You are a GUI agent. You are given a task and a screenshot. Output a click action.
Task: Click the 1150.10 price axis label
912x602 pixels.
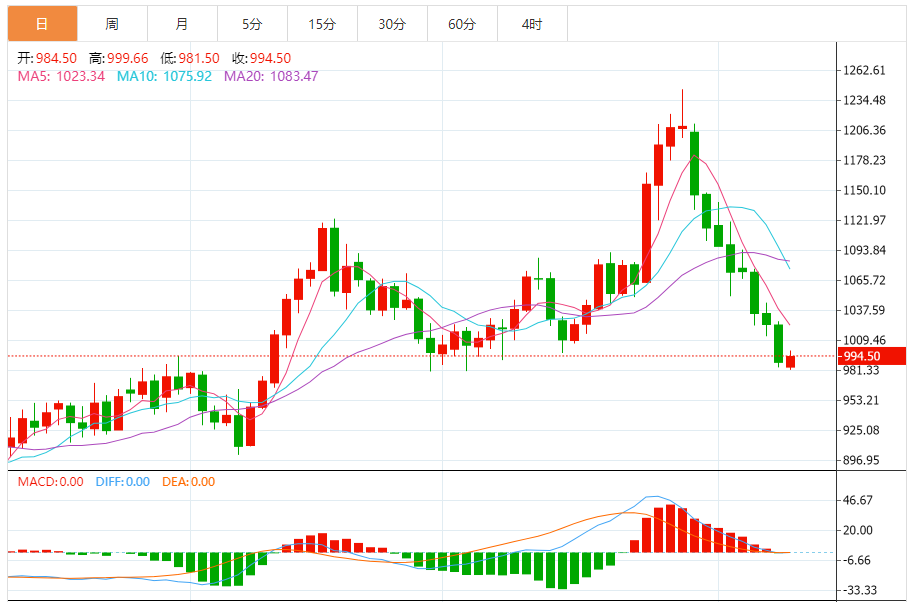(864, 190)
